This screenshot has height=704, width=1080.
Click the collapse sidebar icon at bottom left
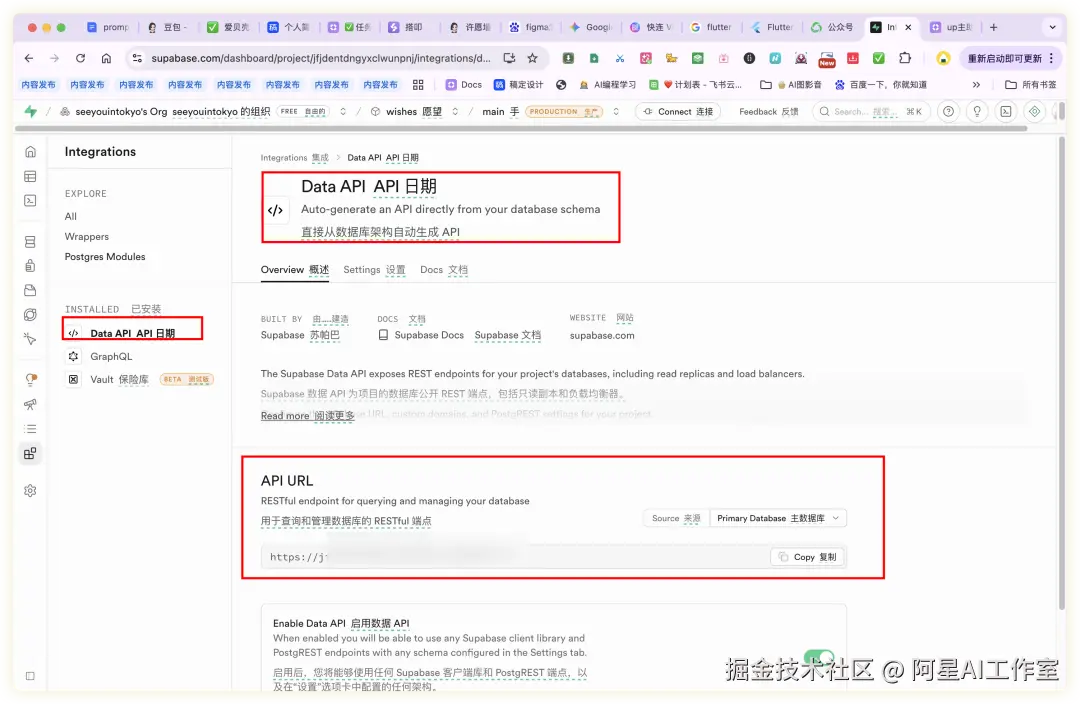pos(30,676)
